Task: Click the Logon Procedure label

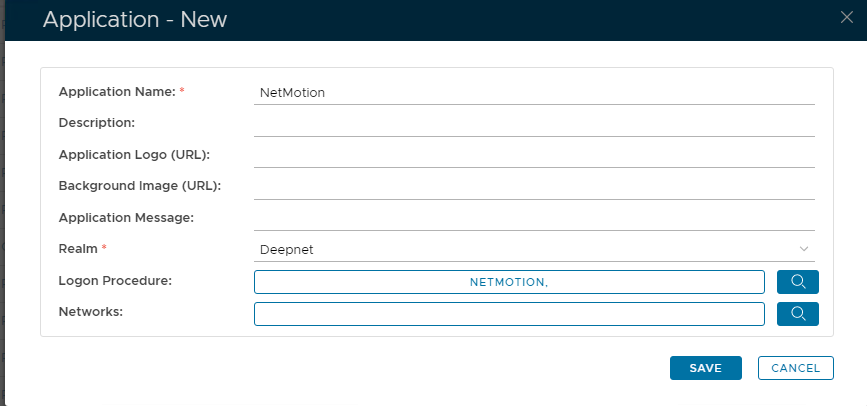Action: [x=115, y=280]
